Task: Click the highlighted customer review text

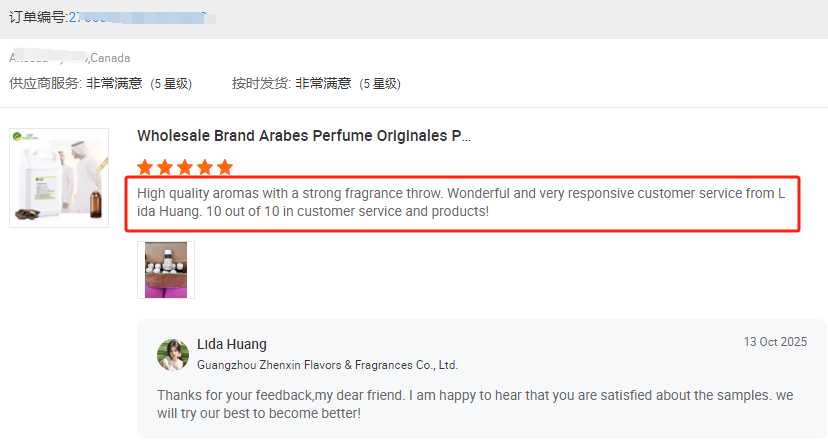Action: coord(467,203)
